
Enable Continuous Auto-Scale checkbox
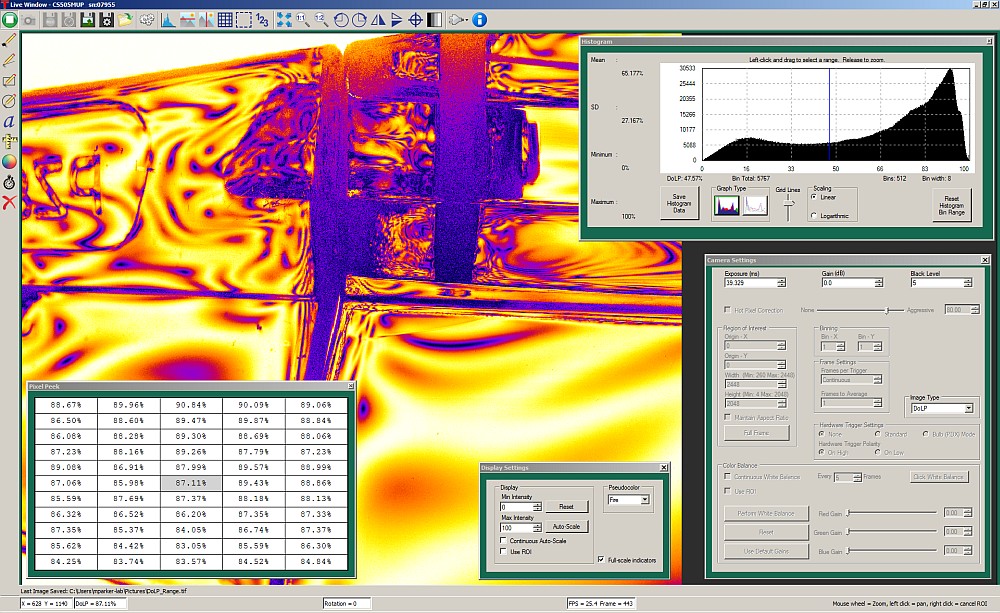(503, 541)
